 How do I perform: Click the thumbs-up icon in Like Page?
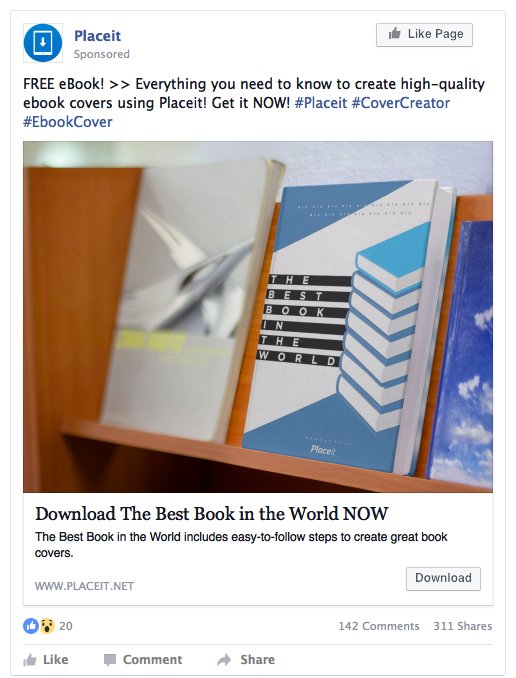click(394, 34)
